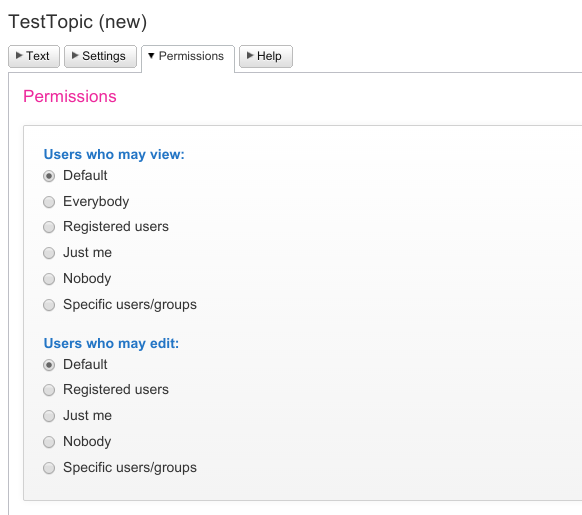
Task: Set edit permission to Nobody
Action: click(x=49, y=442)
